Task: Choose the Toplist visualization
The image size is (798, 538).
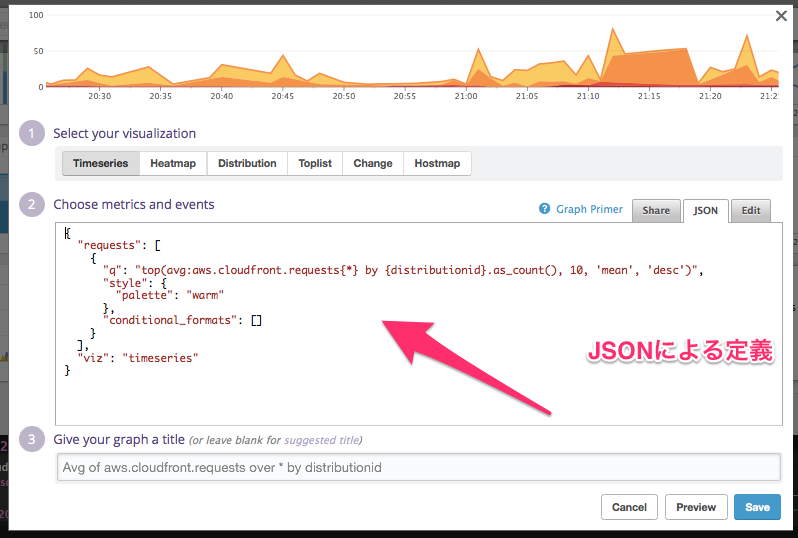Action: [315, 163]
